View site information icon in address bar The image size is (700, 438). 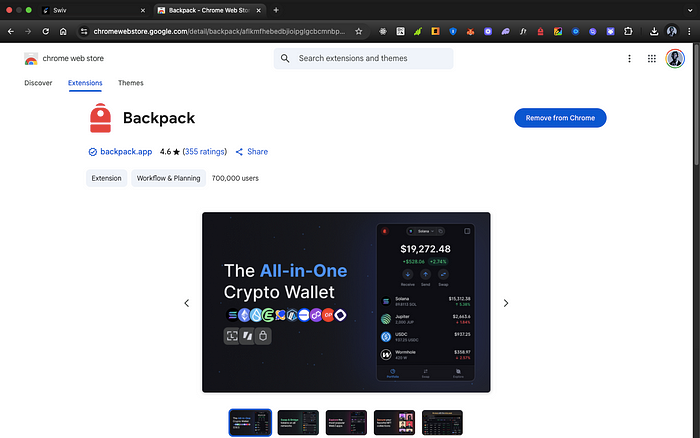[x=83, y=31]
